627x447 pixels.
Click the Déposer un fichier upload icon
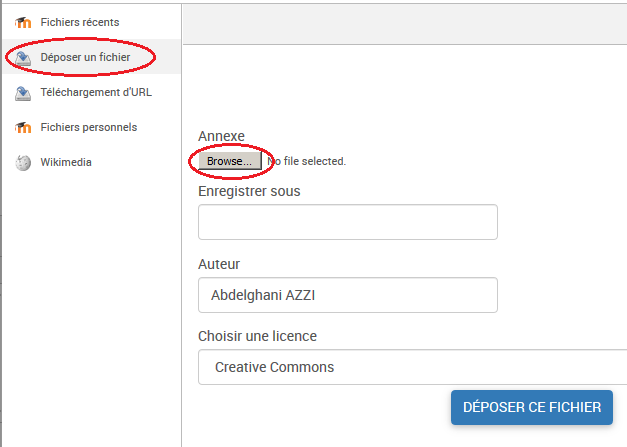[x=23, y=58]
